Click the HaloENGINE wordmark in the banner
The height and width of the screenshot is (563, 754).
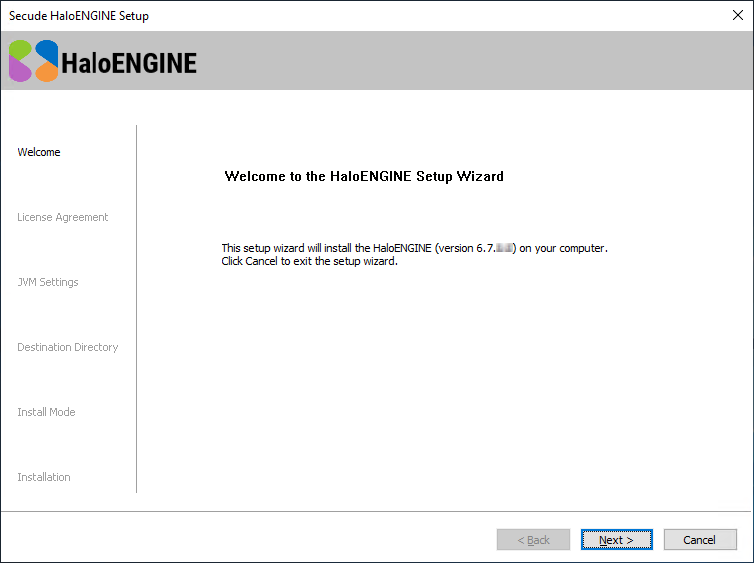point(129,63)
